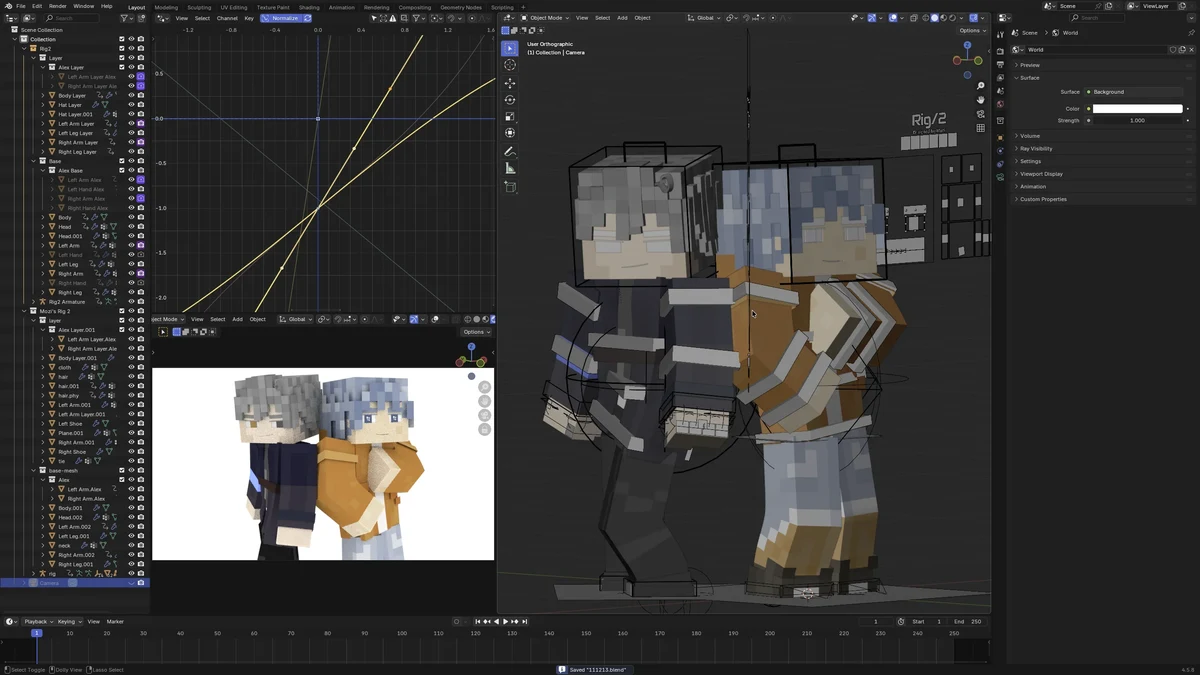Screen dimensions: 1200x675
Task: Expand the Body Layer tree item
Action: point(43,95)
